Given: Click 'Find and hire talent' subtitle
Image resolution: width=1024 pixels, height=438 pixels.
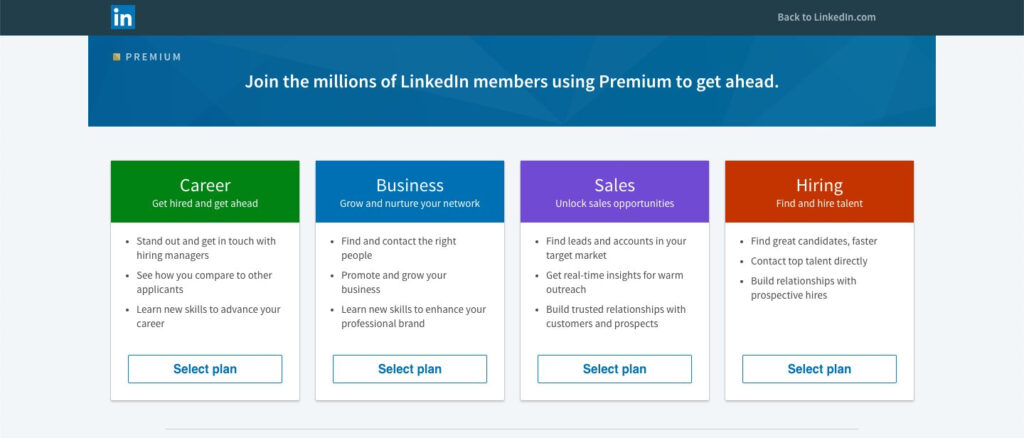Looking at the screenshot, I should [819, 204].
